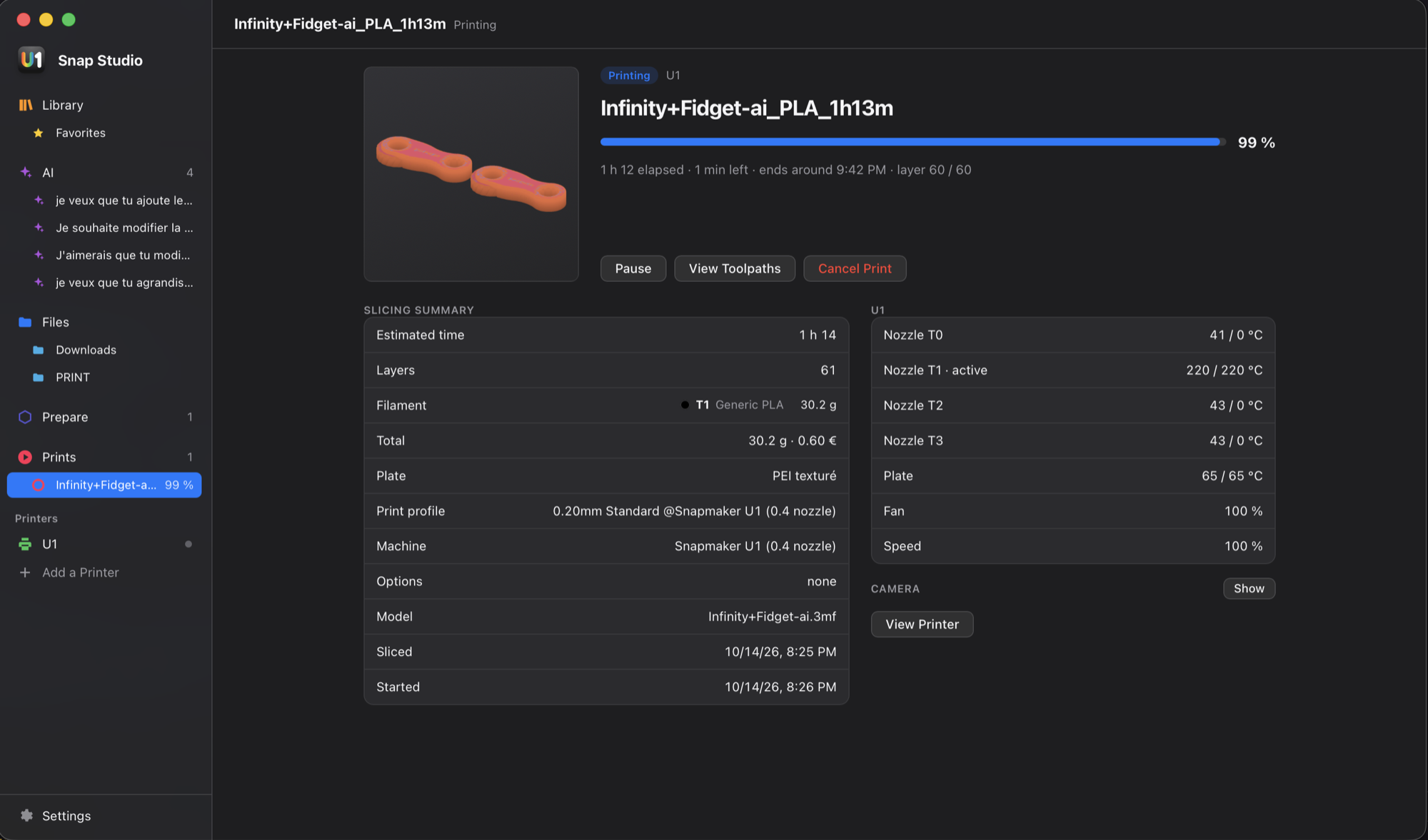The height and width of the screenshot is (840, 1428).
Task: Select the Infinity+Fidget print job at 99 %
Action: click(x=104, y=485)
